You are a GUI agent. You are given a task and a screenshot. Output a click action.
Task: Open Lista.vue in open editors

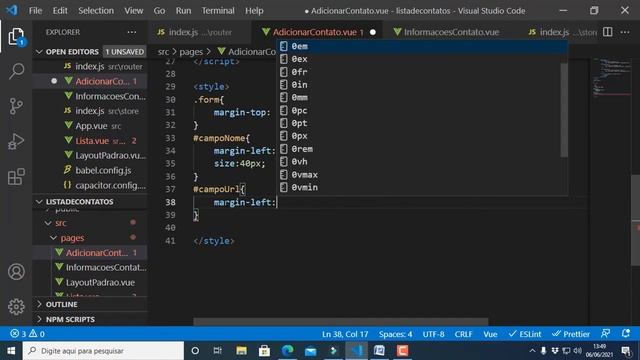pyautogui.click(x=90, y=141)
